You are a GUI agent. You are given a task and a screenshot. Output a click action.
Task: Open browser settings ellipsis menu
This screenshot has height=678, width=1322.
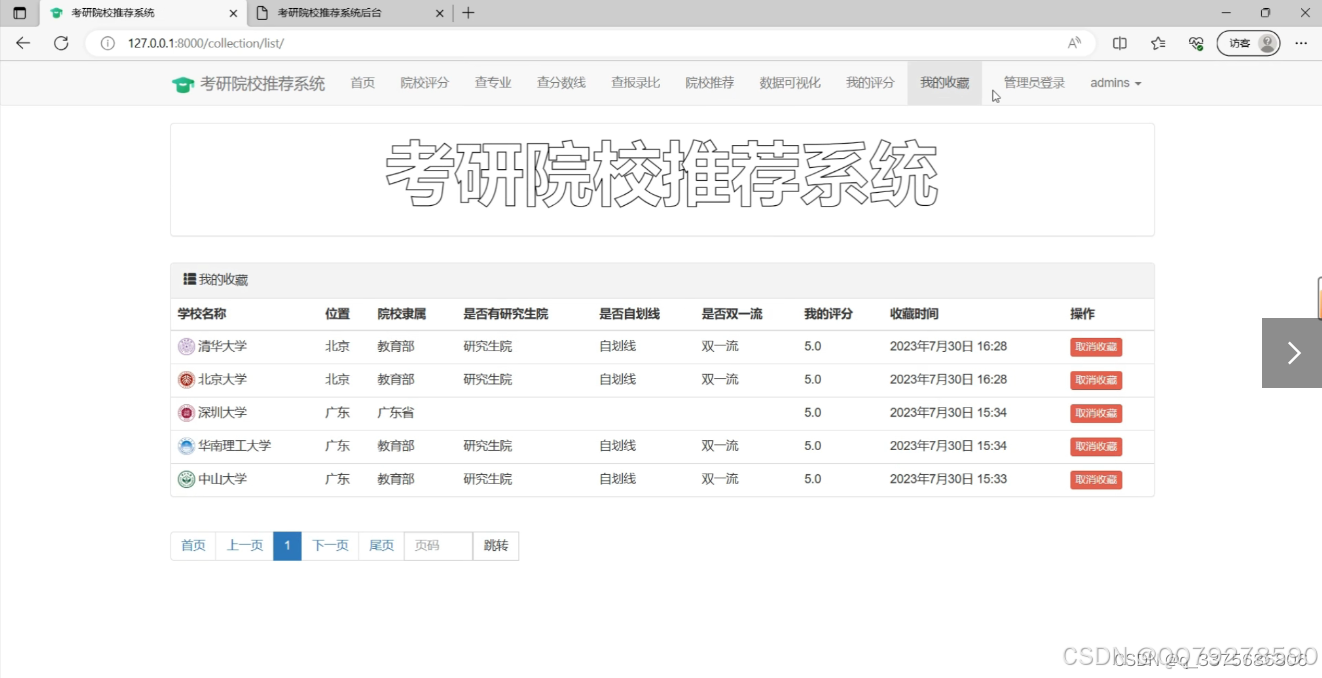[1301, 43]
